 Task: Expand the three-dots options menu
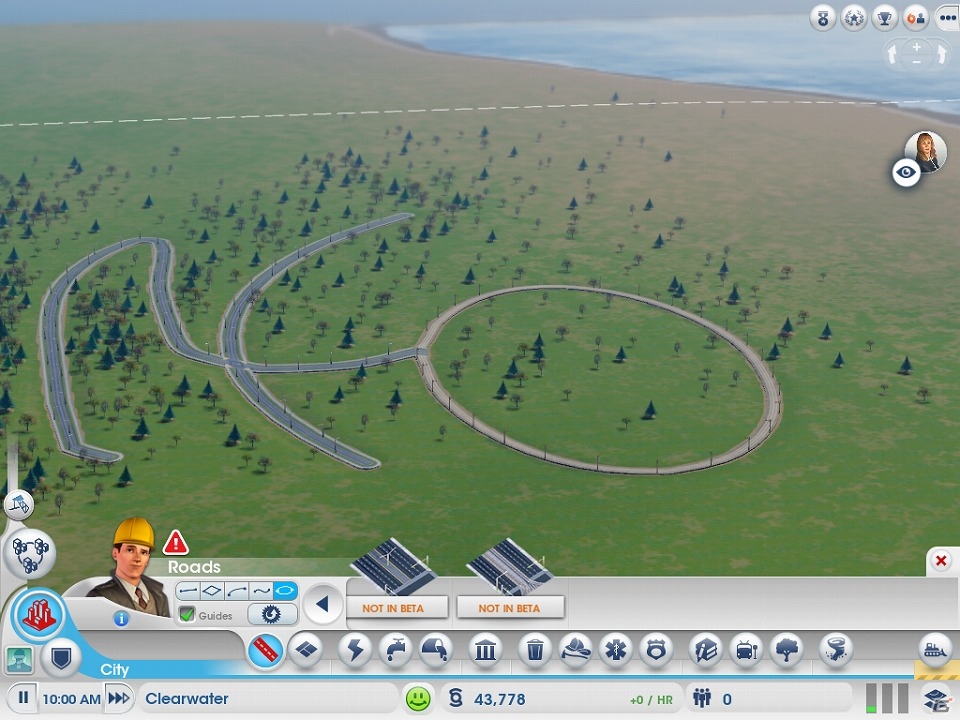[x=947, y=19]
